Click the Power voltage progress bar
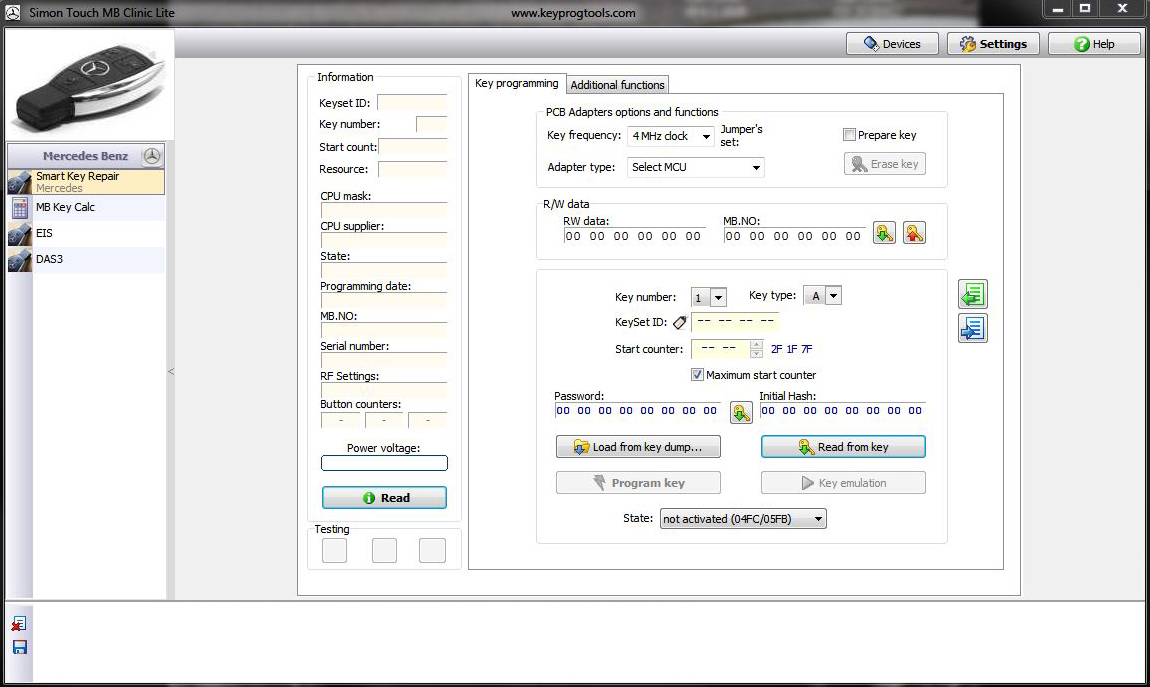The height and width of the screenshot is (687, 1150). click(384, 463)
